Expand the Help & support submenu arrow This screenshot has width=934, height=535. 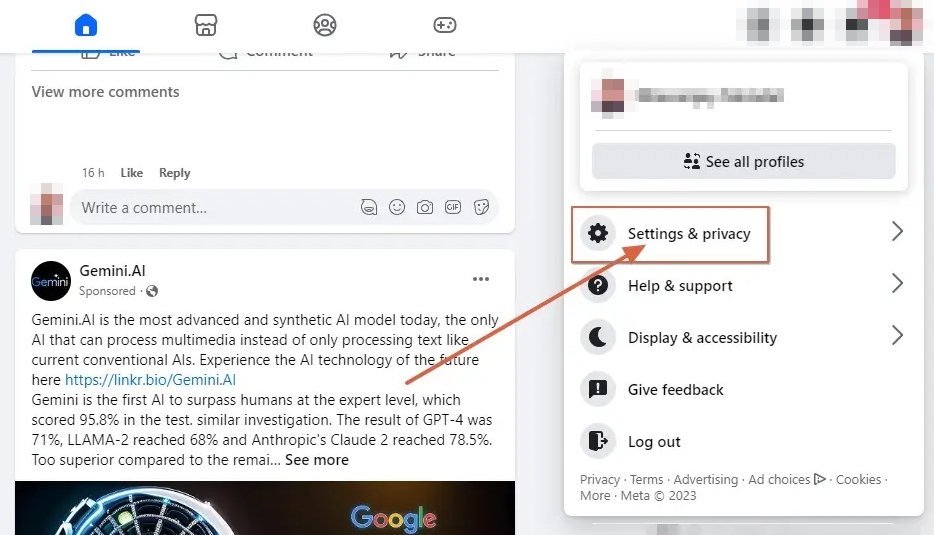point(898,283)
